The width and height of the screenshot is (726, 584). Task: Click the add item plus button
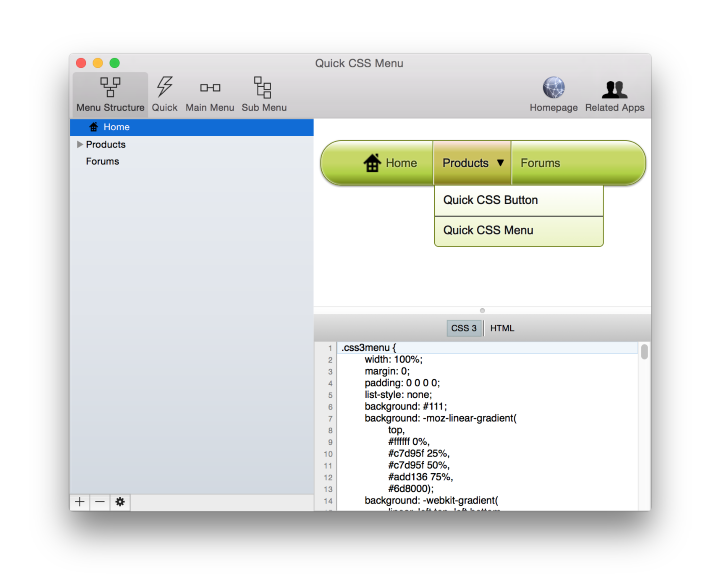(x=80, y=502)
